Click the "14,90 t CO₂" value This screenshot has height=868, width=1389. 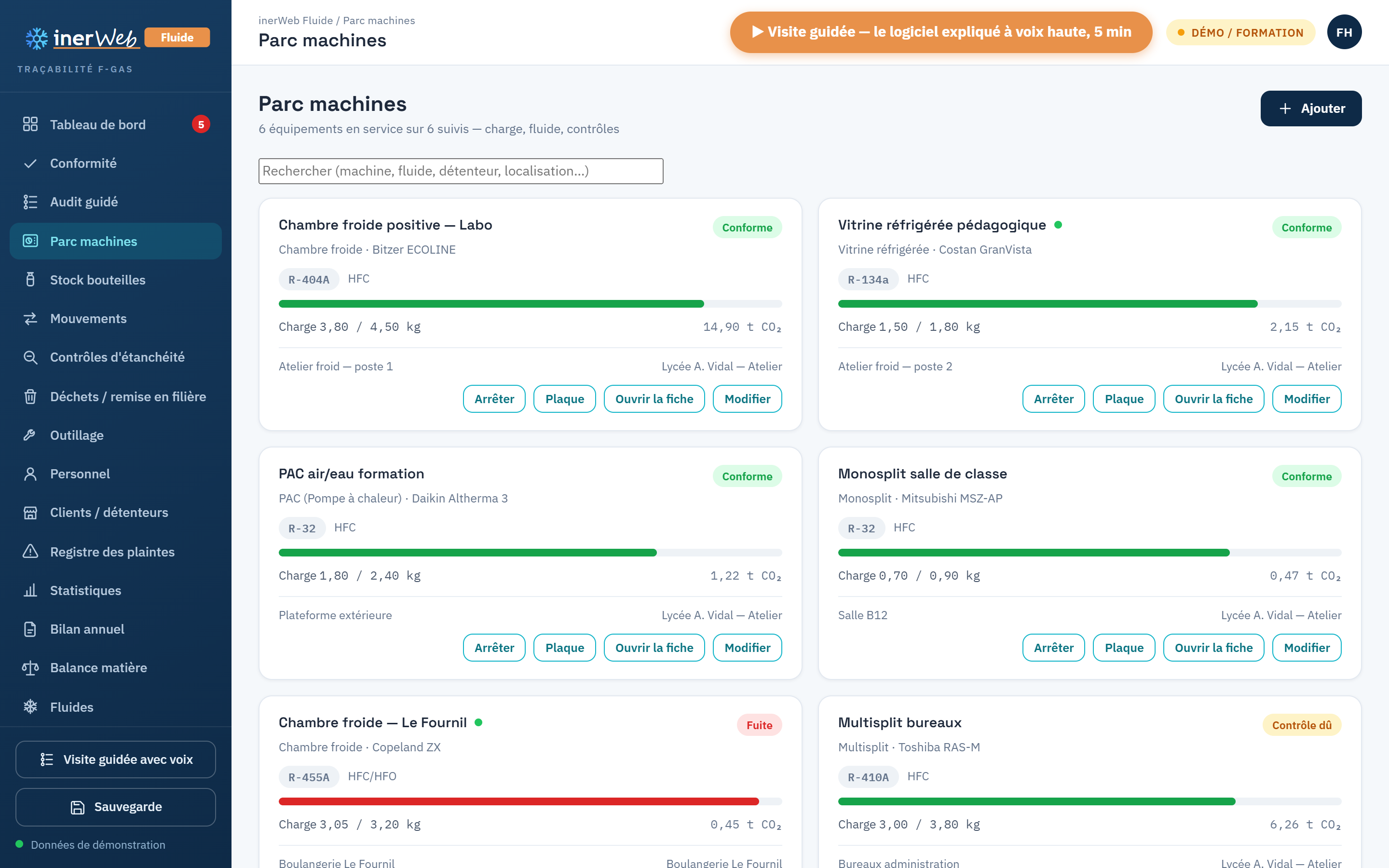tap(742, 327)
